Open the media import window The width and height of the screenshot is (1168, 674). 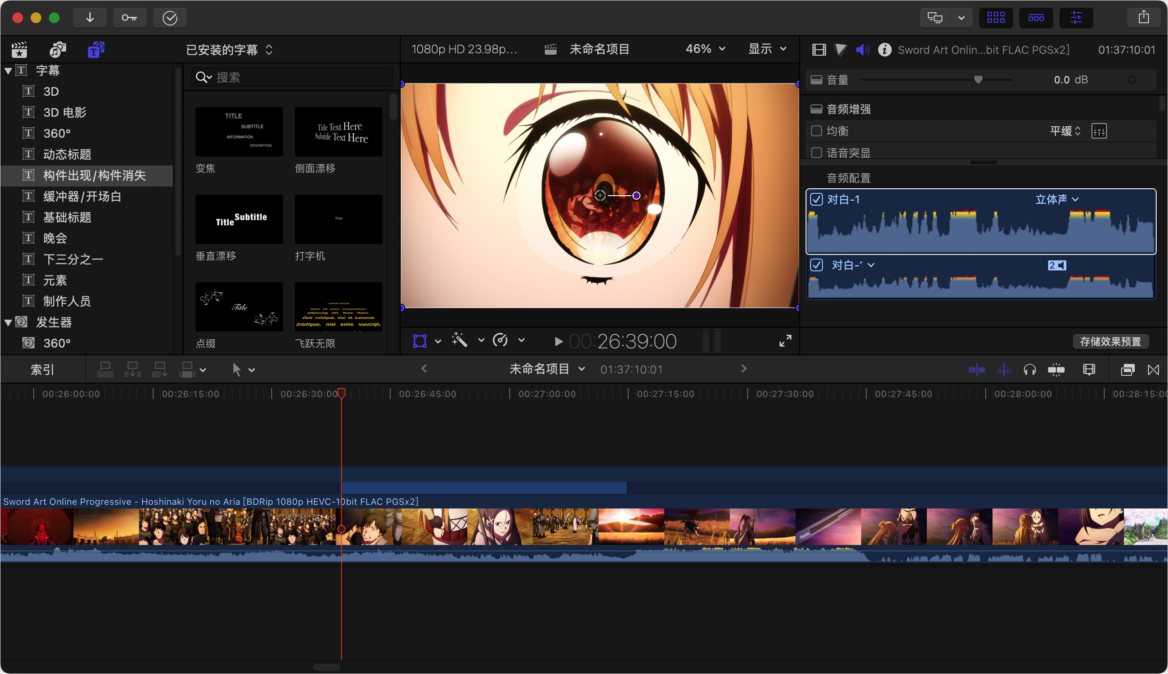tap(89, 17)
